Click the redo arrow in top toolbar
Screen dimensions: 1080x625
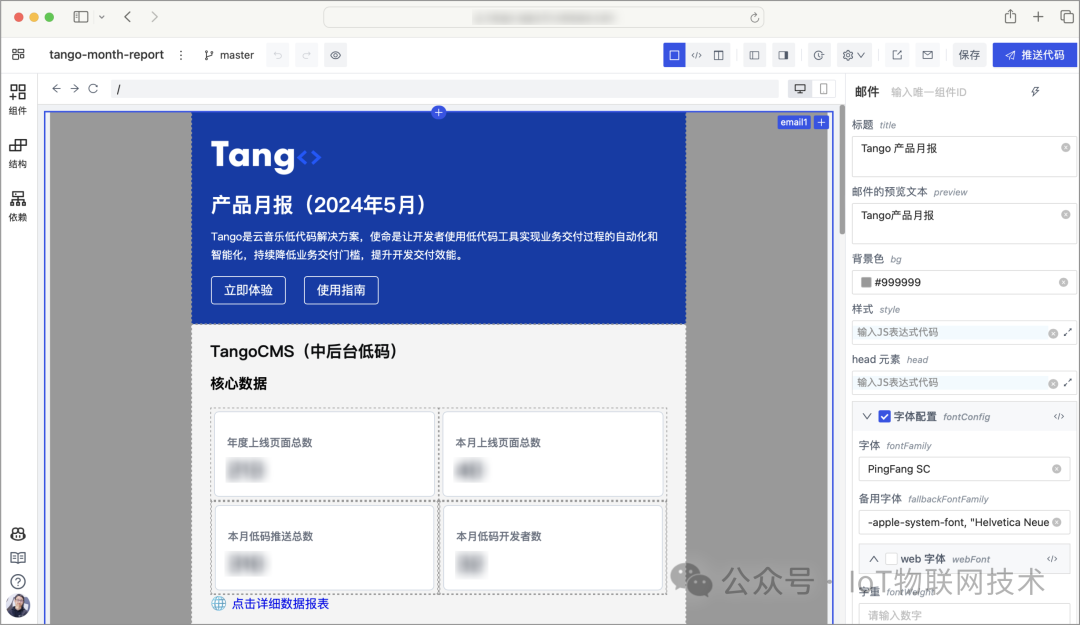click(307, 55)
